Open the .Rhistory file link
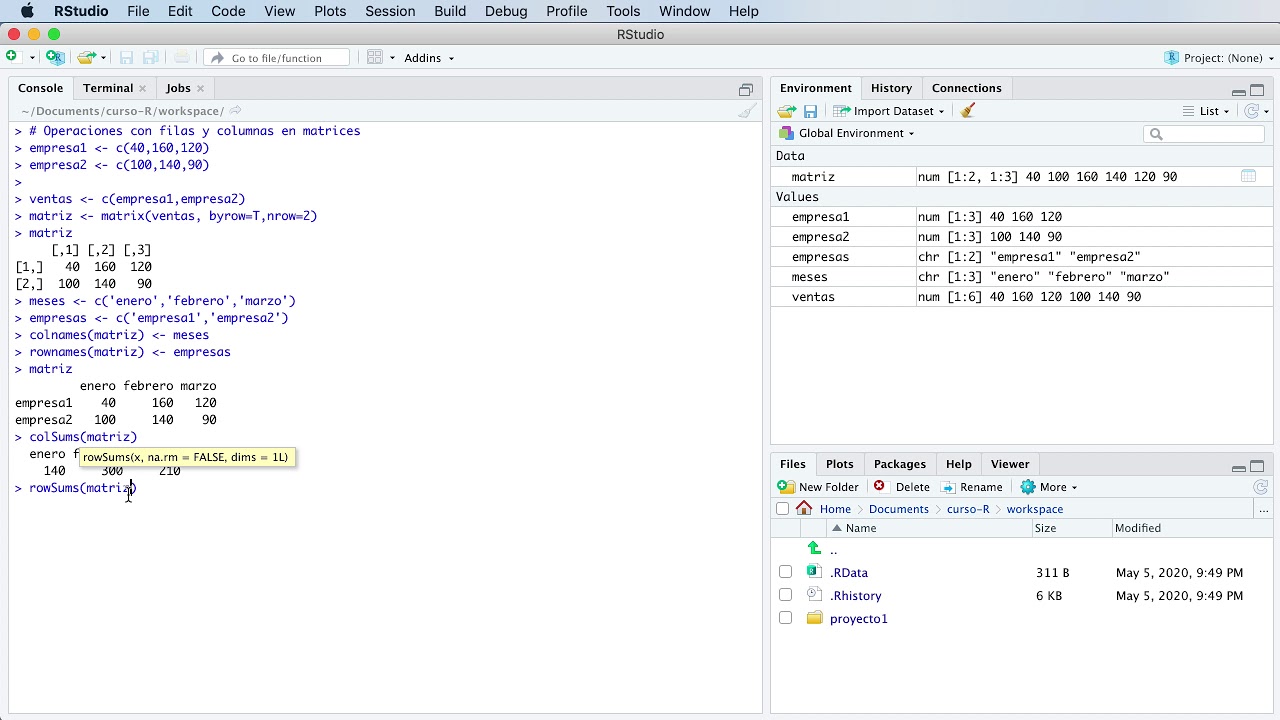The height and width of the screenshot is (720, 1280). [x=856, y=595]
